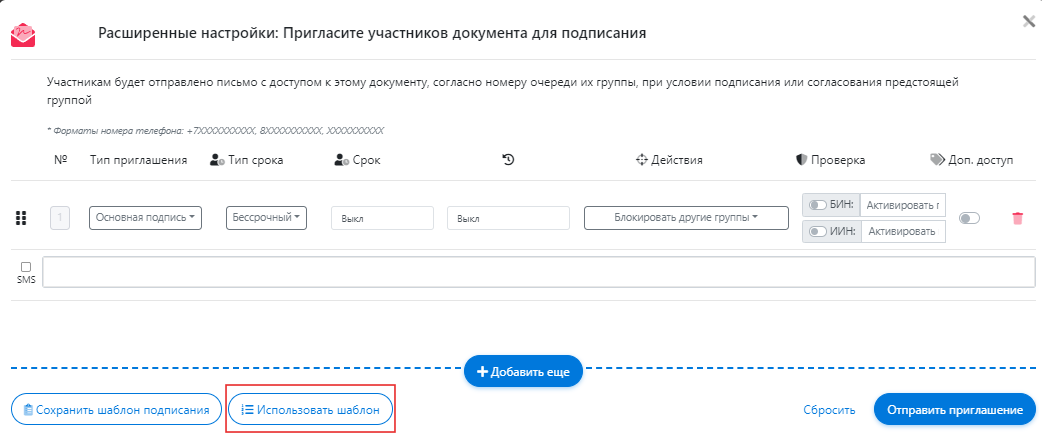Switch on the additional access toggle
This screenshot has width=1042, height=444.
[x=969, y=218]
